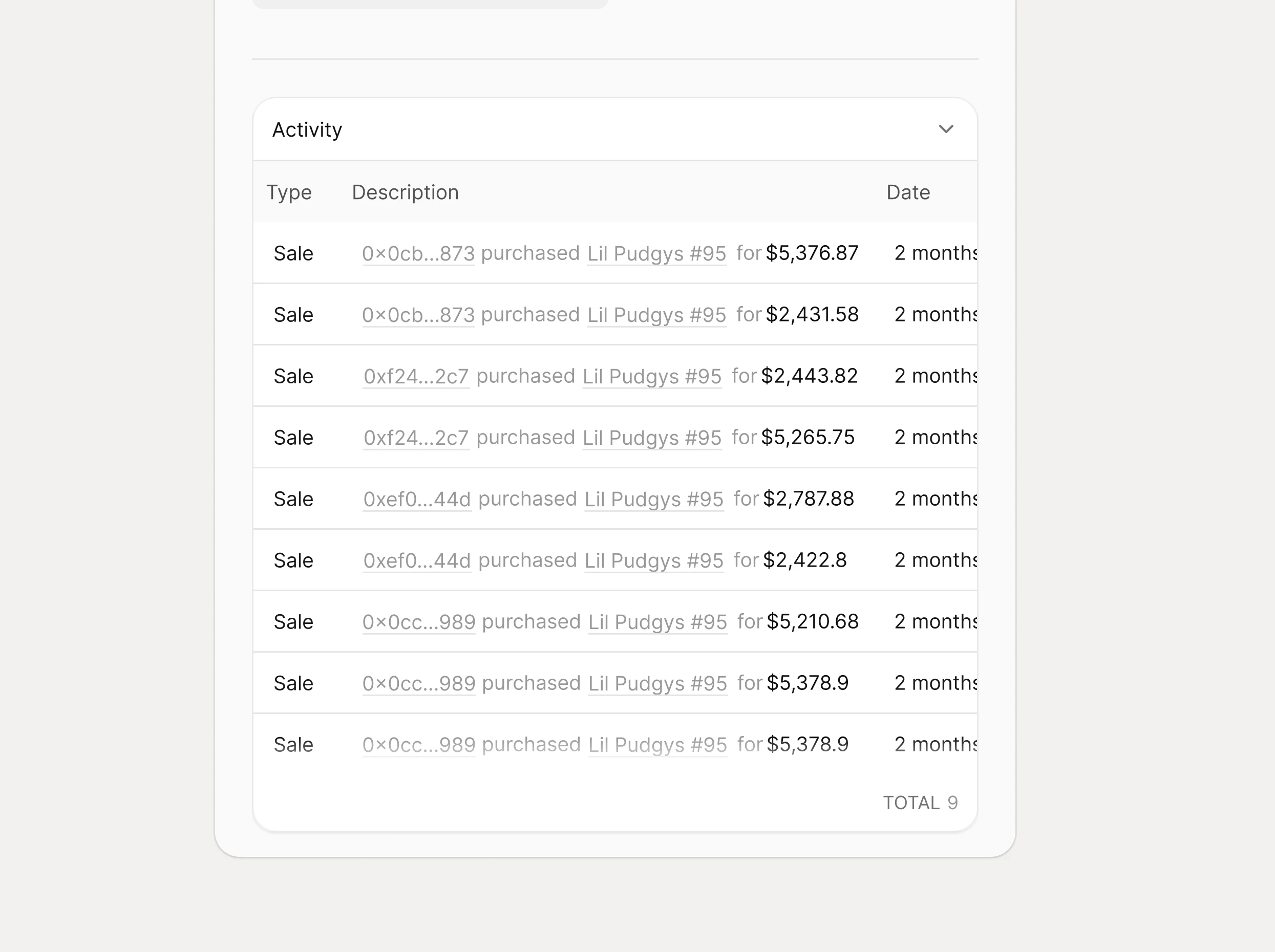1275x952 pixels.
Task: Collapse the Activity panel chevron
Action: click(946, 129)
